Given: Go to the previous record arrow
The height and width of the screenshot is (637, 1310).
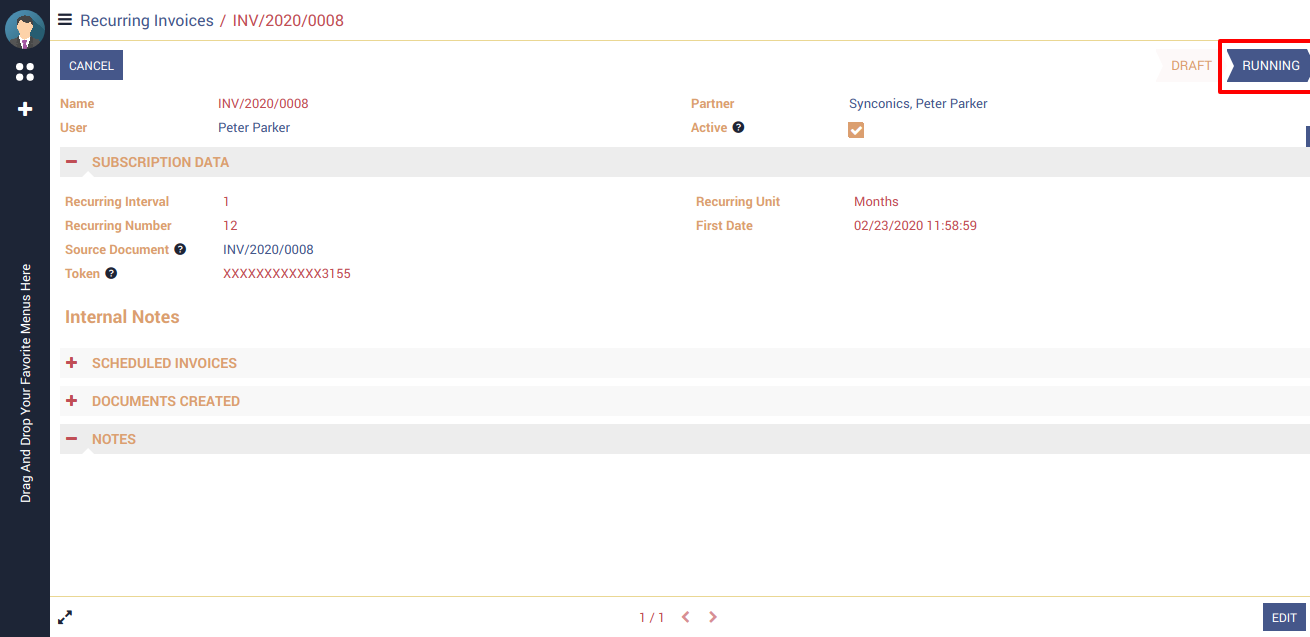Looking at the screenshot, I should coord(686,617).
